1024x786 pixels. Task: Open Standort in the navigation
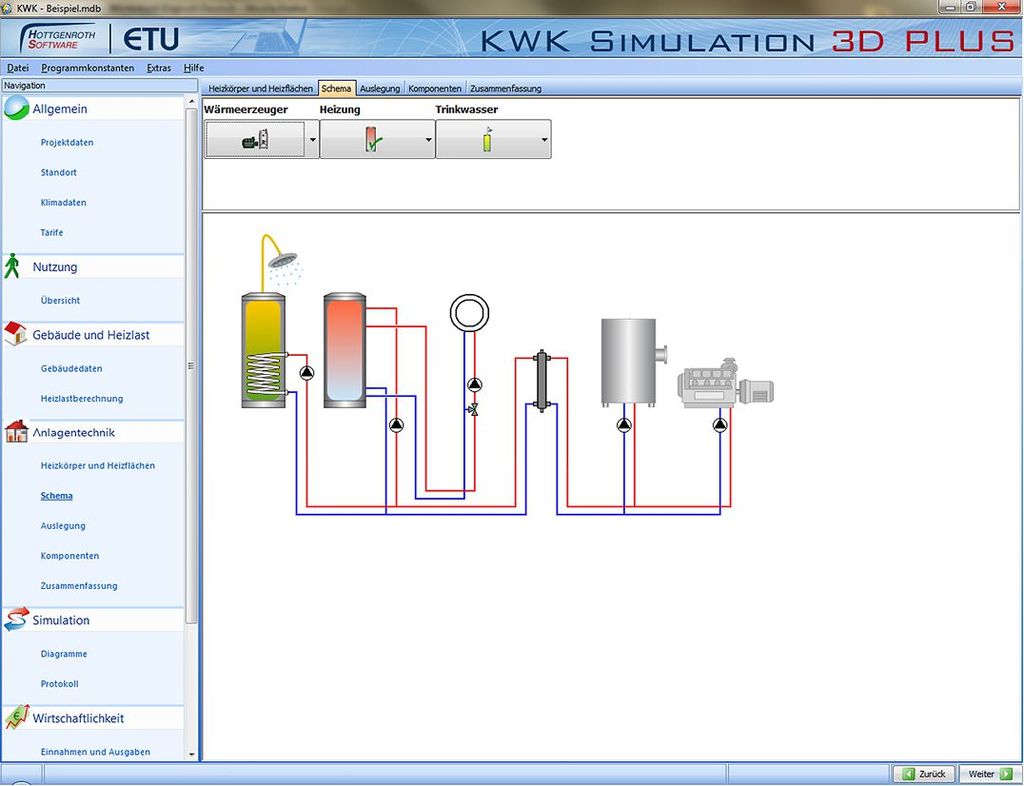click(x=58, y=172)
